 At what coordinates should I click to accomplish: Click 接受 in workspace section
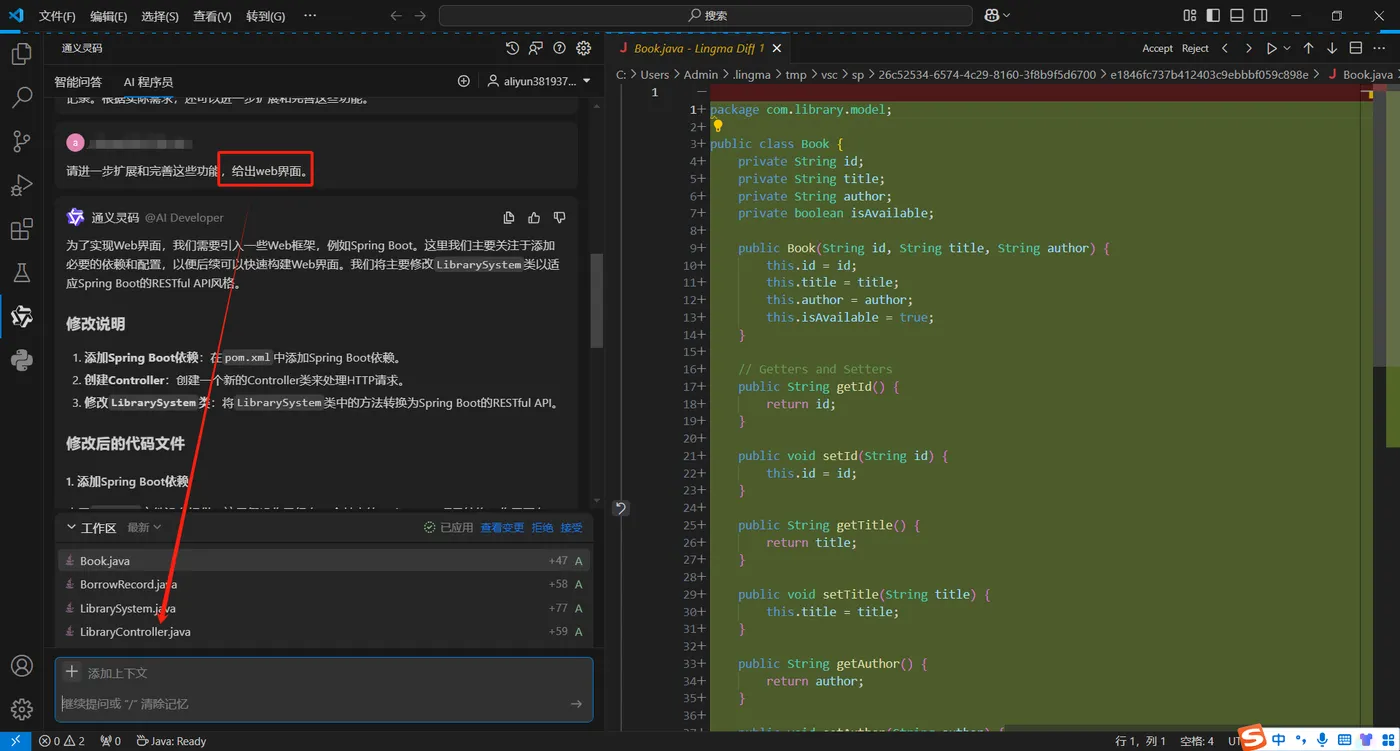coord(571,527)
